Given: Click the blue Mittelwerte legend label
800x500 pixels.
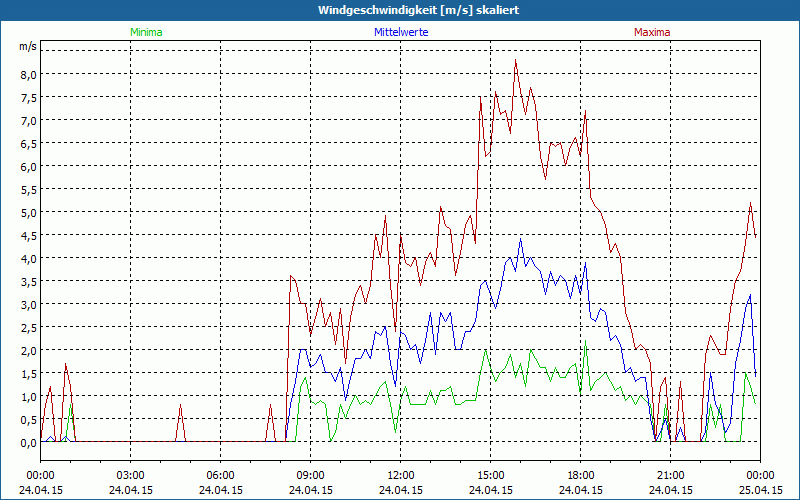Looking at the screenshot, I should 401,32.
